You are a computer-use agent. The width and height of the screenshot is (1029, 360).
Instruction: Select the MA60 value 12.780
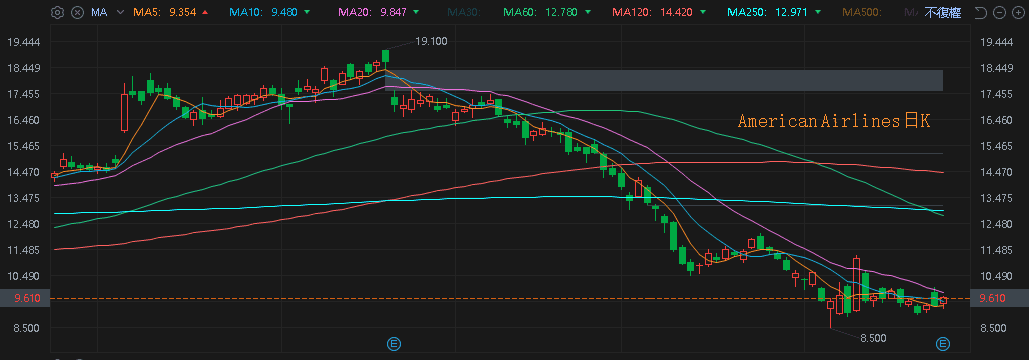pos(562,12)
